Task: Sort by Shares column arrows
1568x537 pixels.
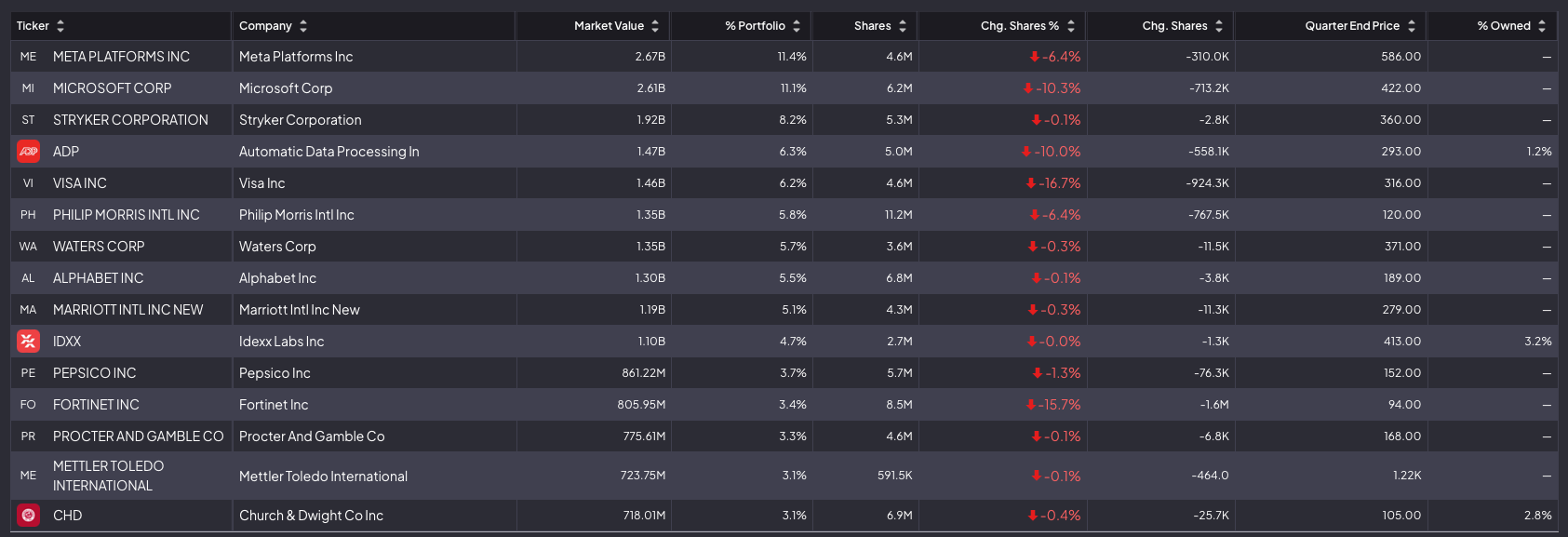Action: coord(903,26)
